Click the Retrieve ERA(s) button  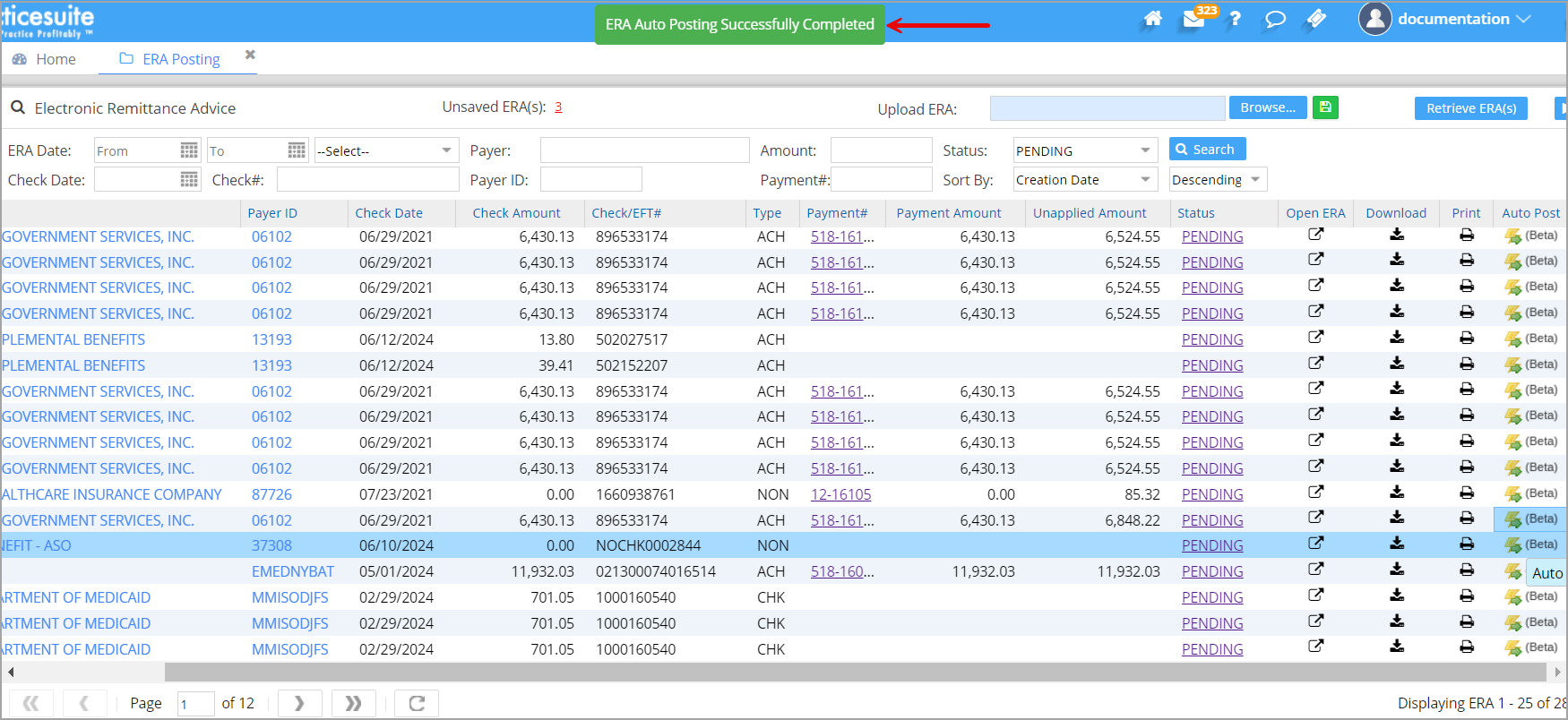tap(1470, 108)
